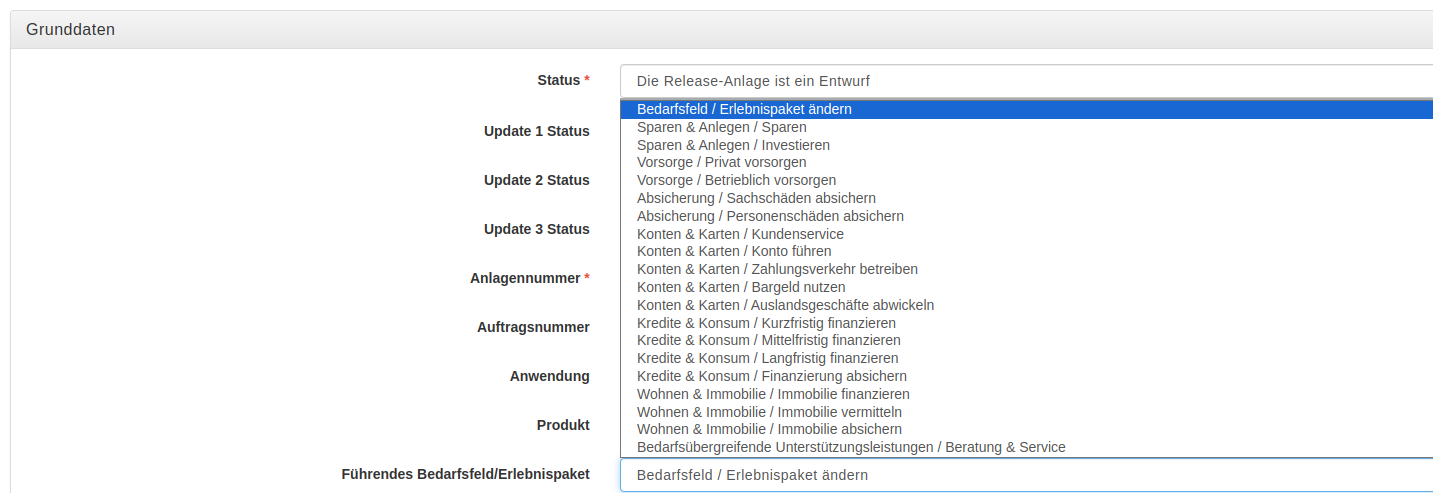This screenshot has width=1433, height=493.
Task: Select Vorsorge / Privat vorsorgen
Action: pyautogui.click(x=1026, y=162)
